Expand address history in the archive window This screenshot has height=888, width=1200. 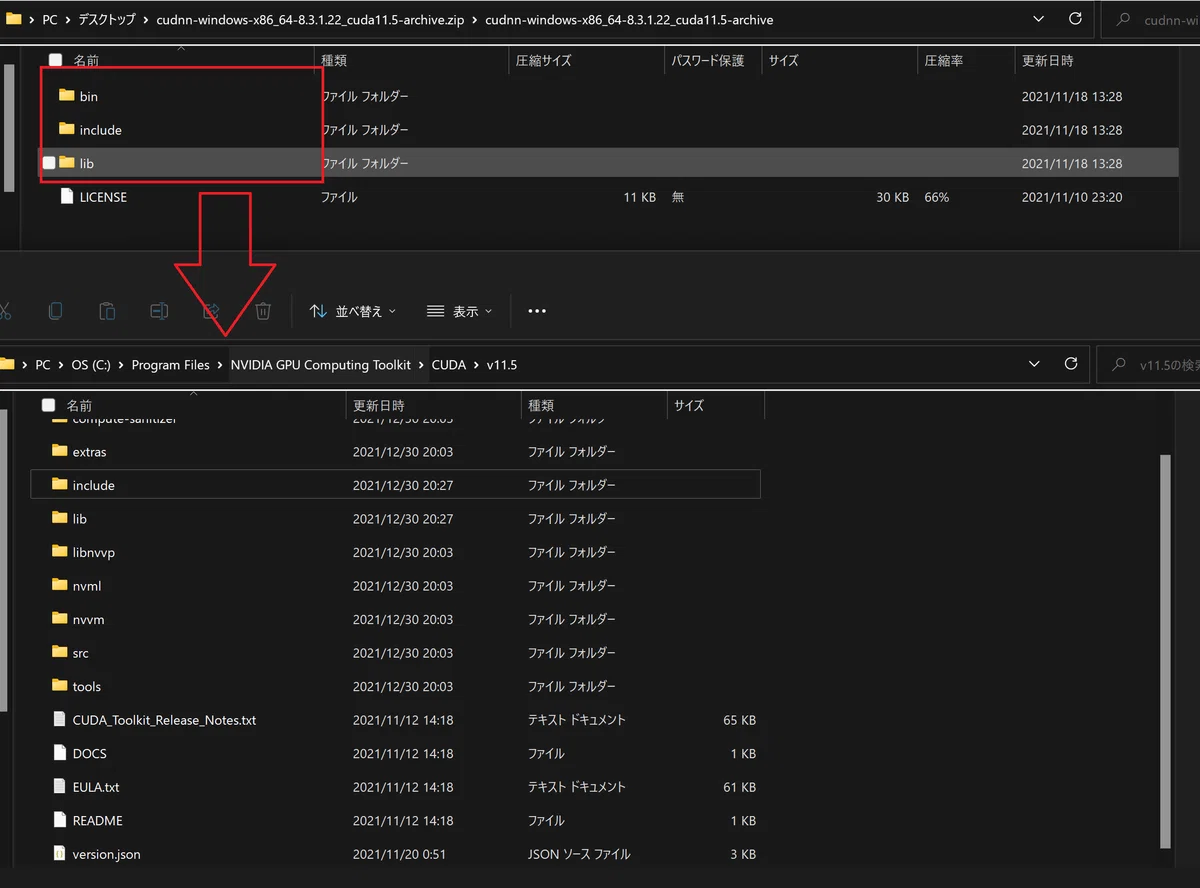coord(1038,19)
